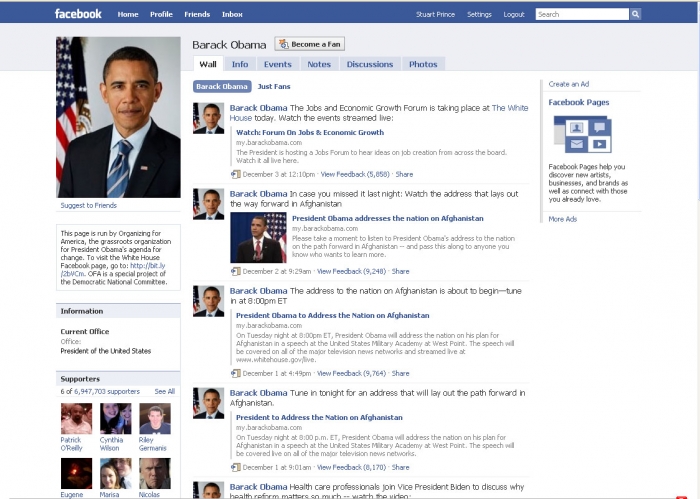Open Marisa supporter photo
700x499 pixels.
tap(116, 474)
